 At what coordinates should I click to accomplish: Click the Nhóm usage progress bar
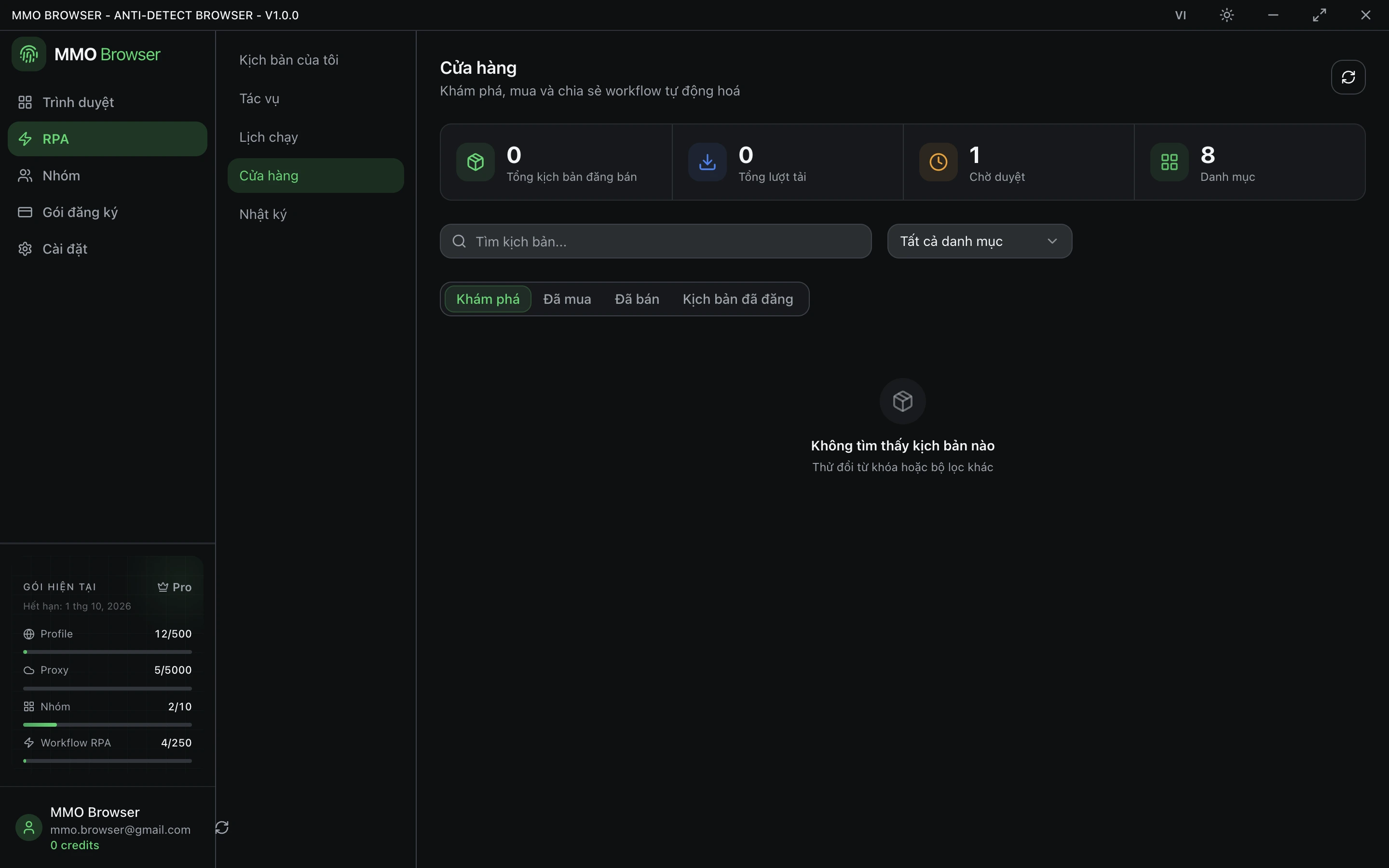(108, 724)
